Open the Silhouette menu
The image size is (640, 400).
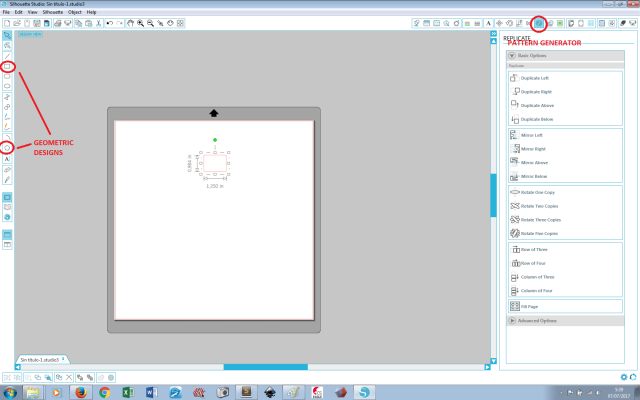coord(53,12)
